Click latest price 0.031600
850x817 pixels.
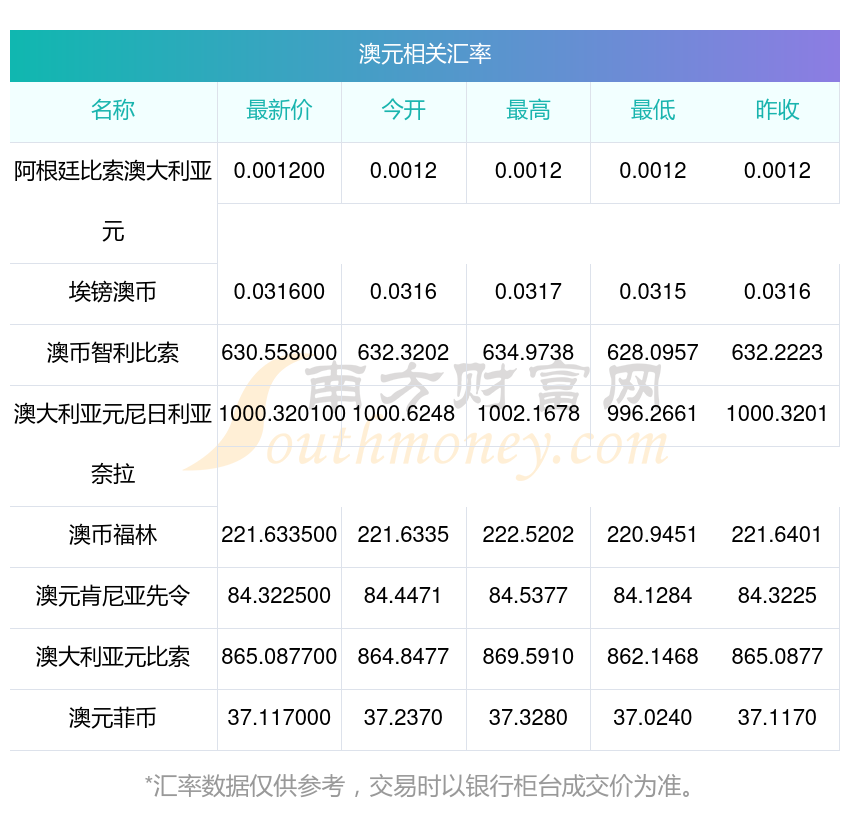click(x=279, y=292)
